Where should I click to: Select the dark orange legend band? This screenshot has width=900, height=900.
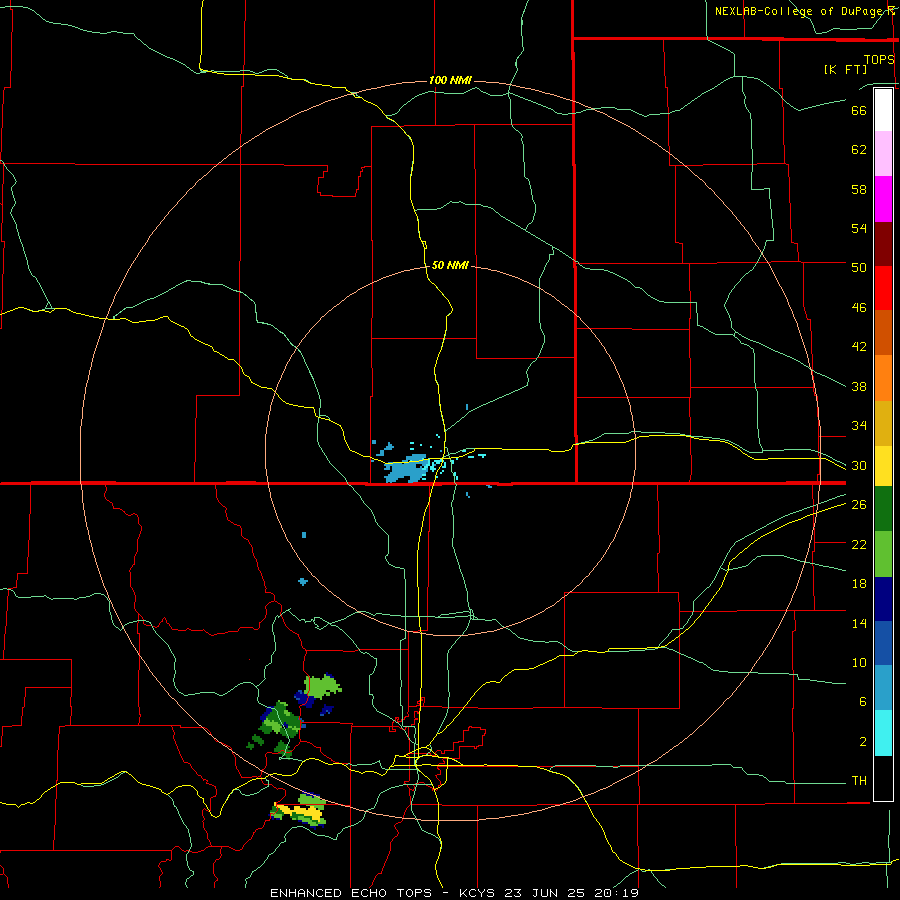pos(883,332)
